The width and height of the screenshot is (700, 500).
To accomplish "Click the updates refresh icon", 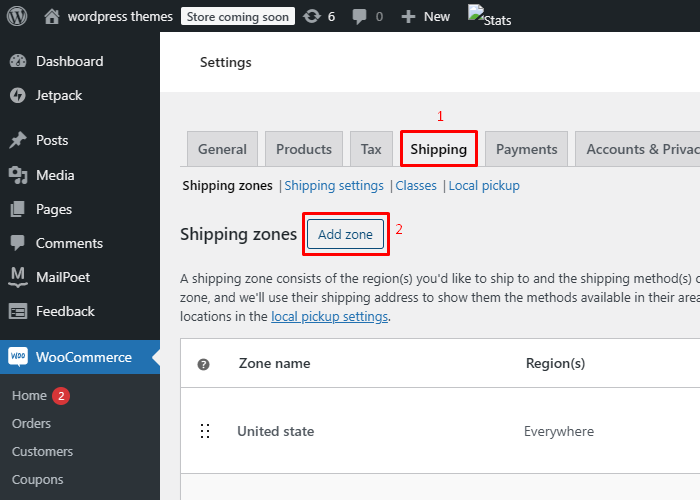I will [312, 16].
